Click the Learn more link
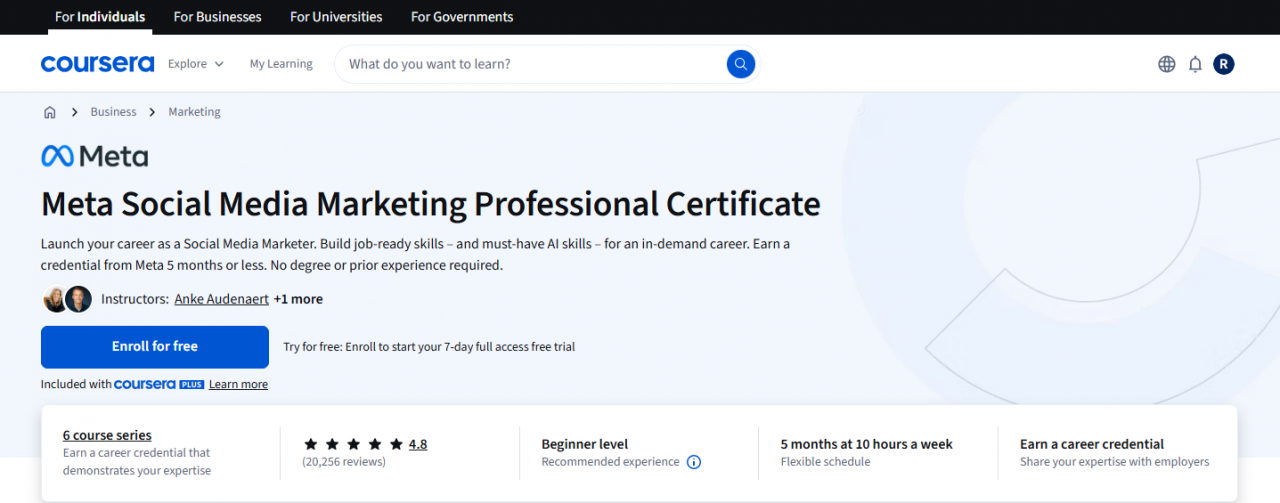1280x503 pixels. pyautogui.click(x=238, y=384)
